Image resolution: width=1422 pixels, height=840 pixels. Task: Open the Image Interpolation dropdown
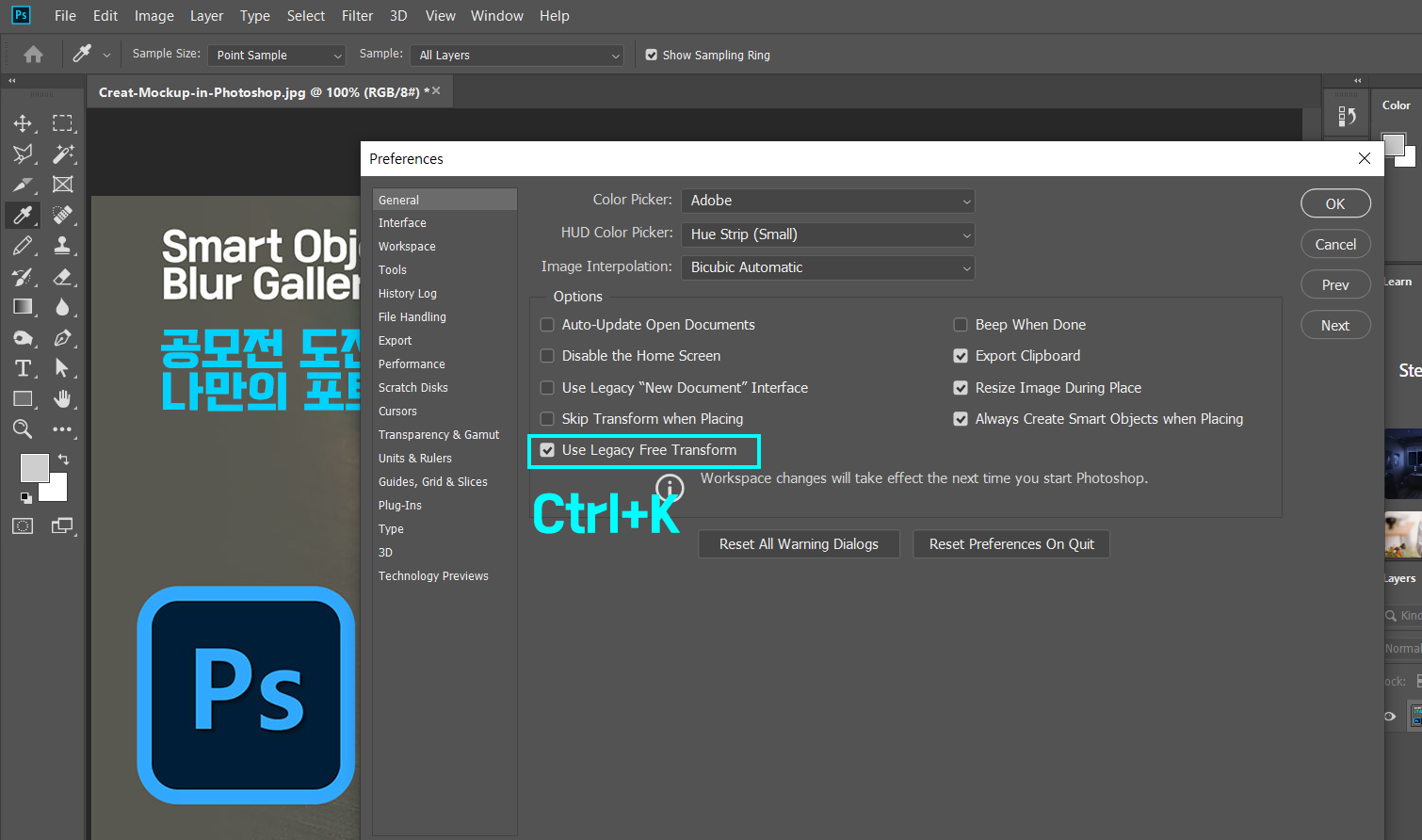click(x=828, y=267)
